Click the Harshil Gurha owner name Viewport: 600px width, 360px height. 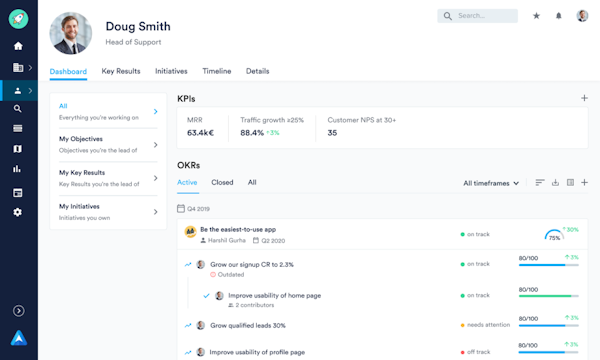(x=227, y=241)
